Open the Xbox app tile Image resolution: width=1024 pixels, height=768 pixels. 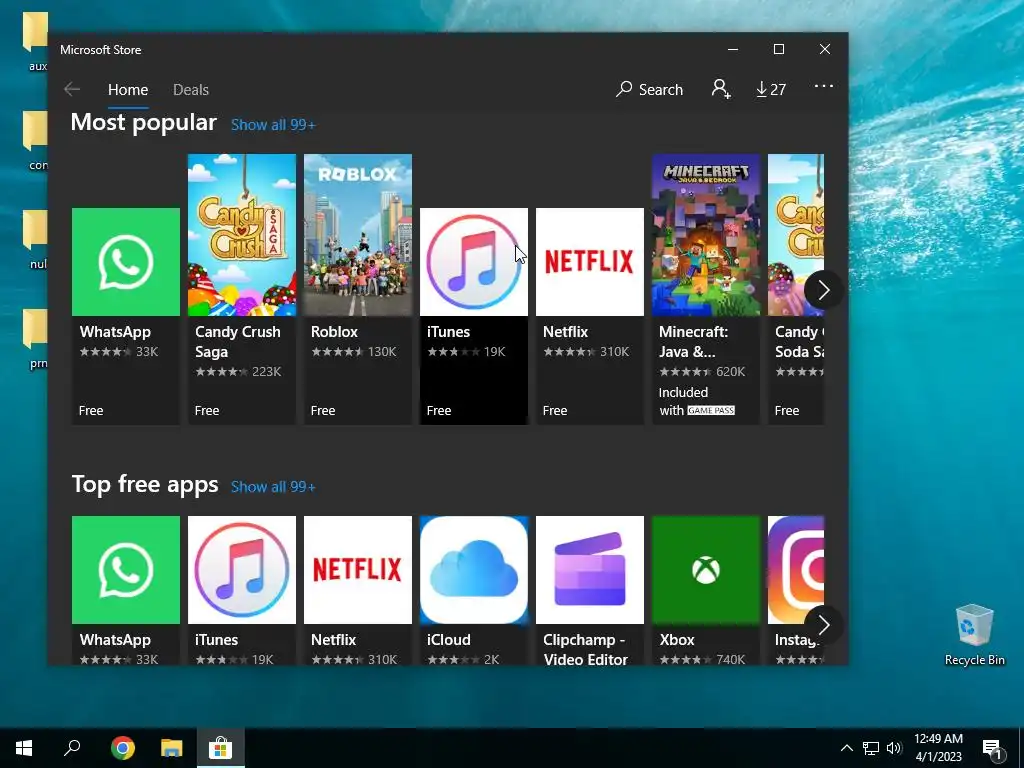click(x=706, y=590)
